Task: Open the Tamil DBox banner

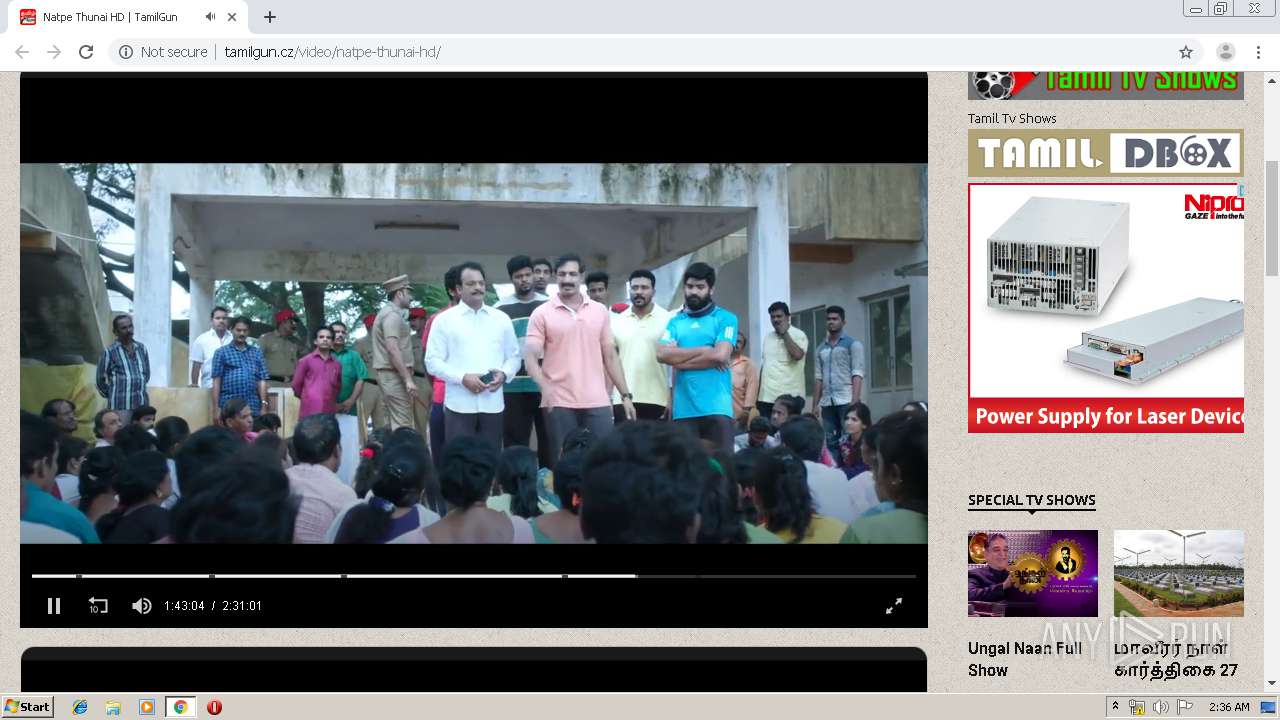Action: tap(1106, 153)
